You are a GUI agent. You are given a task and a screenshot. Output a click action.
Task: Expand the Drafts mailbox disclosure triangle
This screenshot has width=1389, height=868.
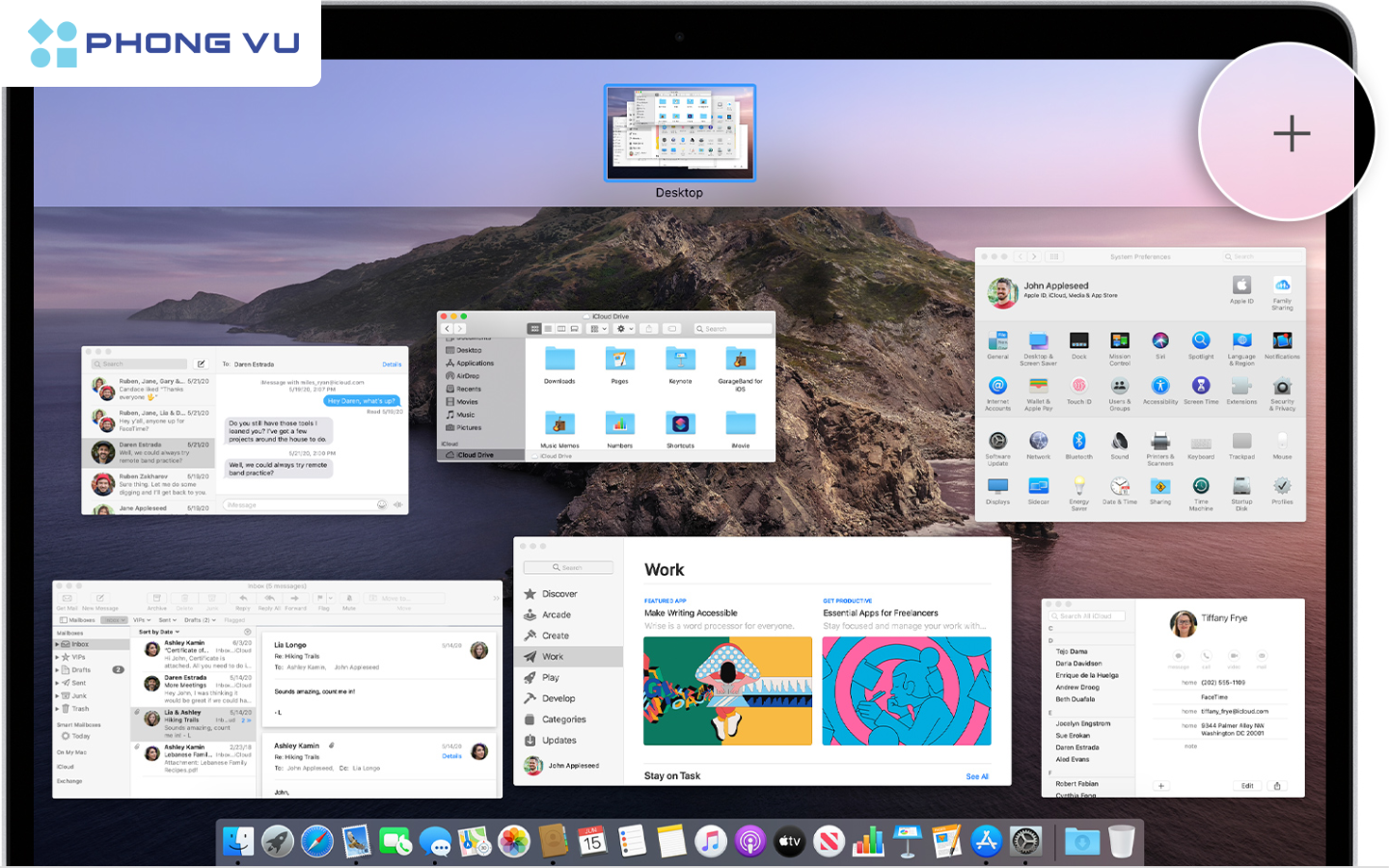[57, 669]
